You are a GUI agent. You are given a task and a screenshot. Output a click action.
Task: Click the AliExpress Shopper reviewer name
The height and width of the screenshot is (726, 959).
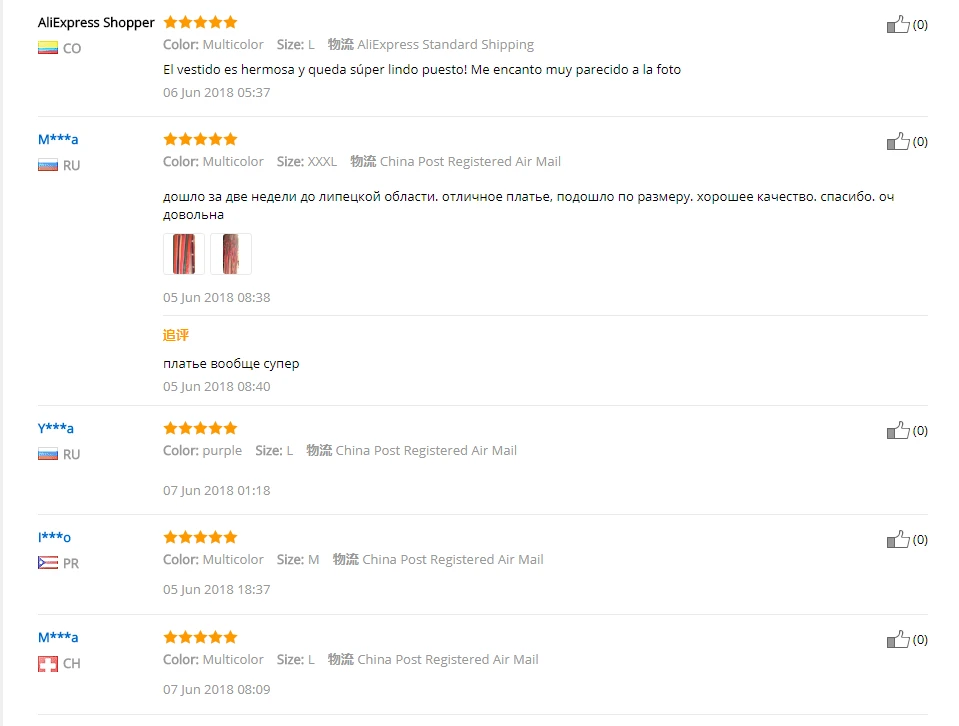tap(96, 23)
